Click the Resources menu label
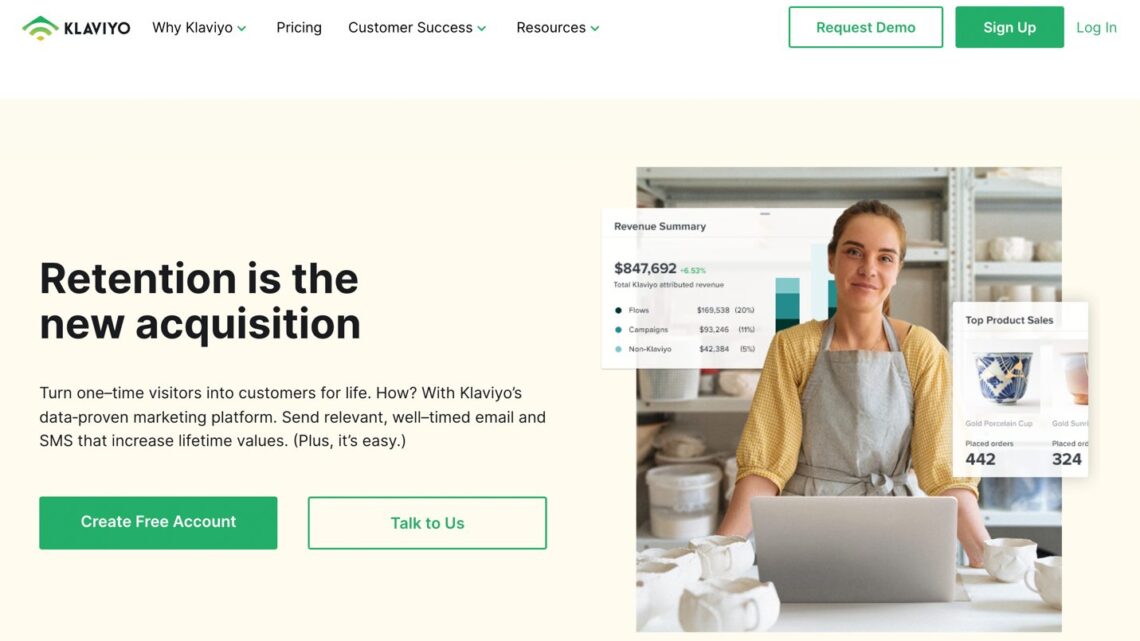Screen dimensions: 1140x641 coord(551,28)
